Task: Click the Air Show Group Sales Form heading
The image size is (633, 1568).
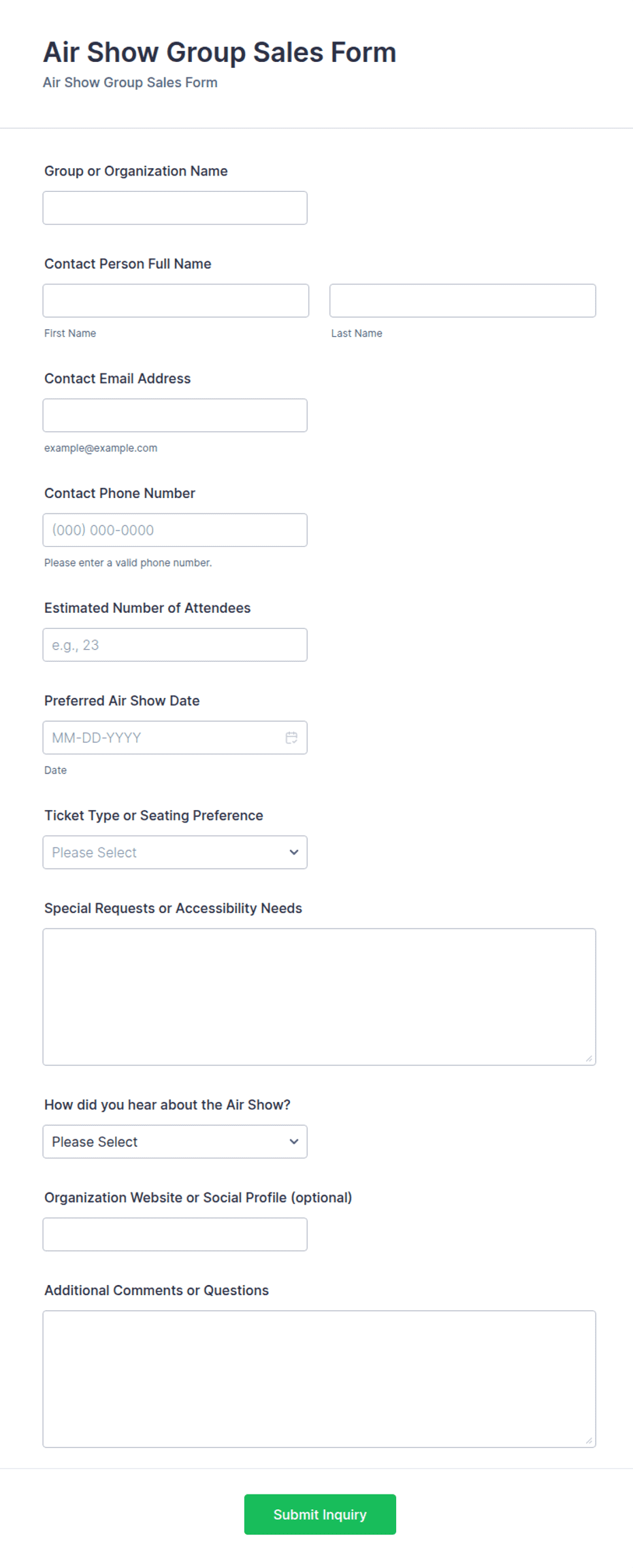Action: (220, 52)
